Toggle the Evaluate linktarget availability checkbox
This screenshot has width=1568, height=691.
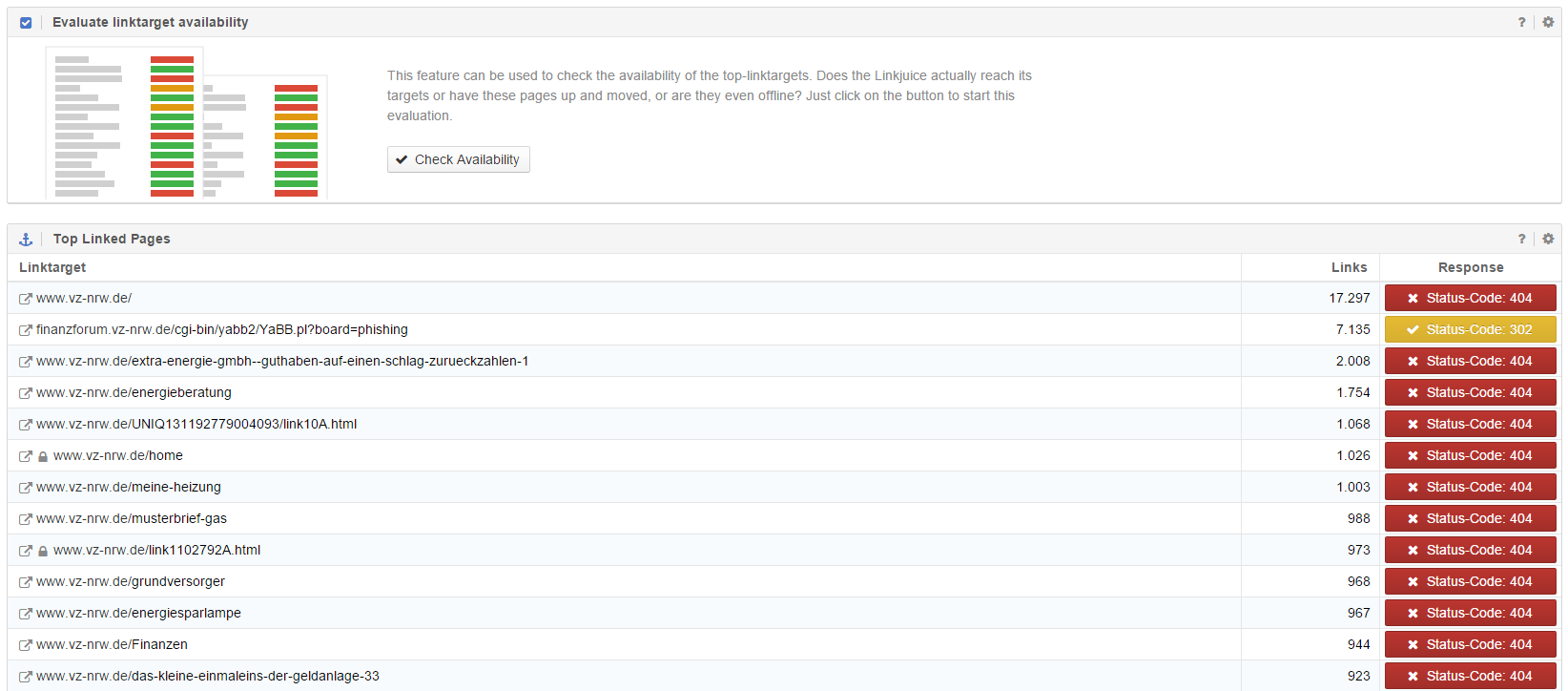(26, 23)
